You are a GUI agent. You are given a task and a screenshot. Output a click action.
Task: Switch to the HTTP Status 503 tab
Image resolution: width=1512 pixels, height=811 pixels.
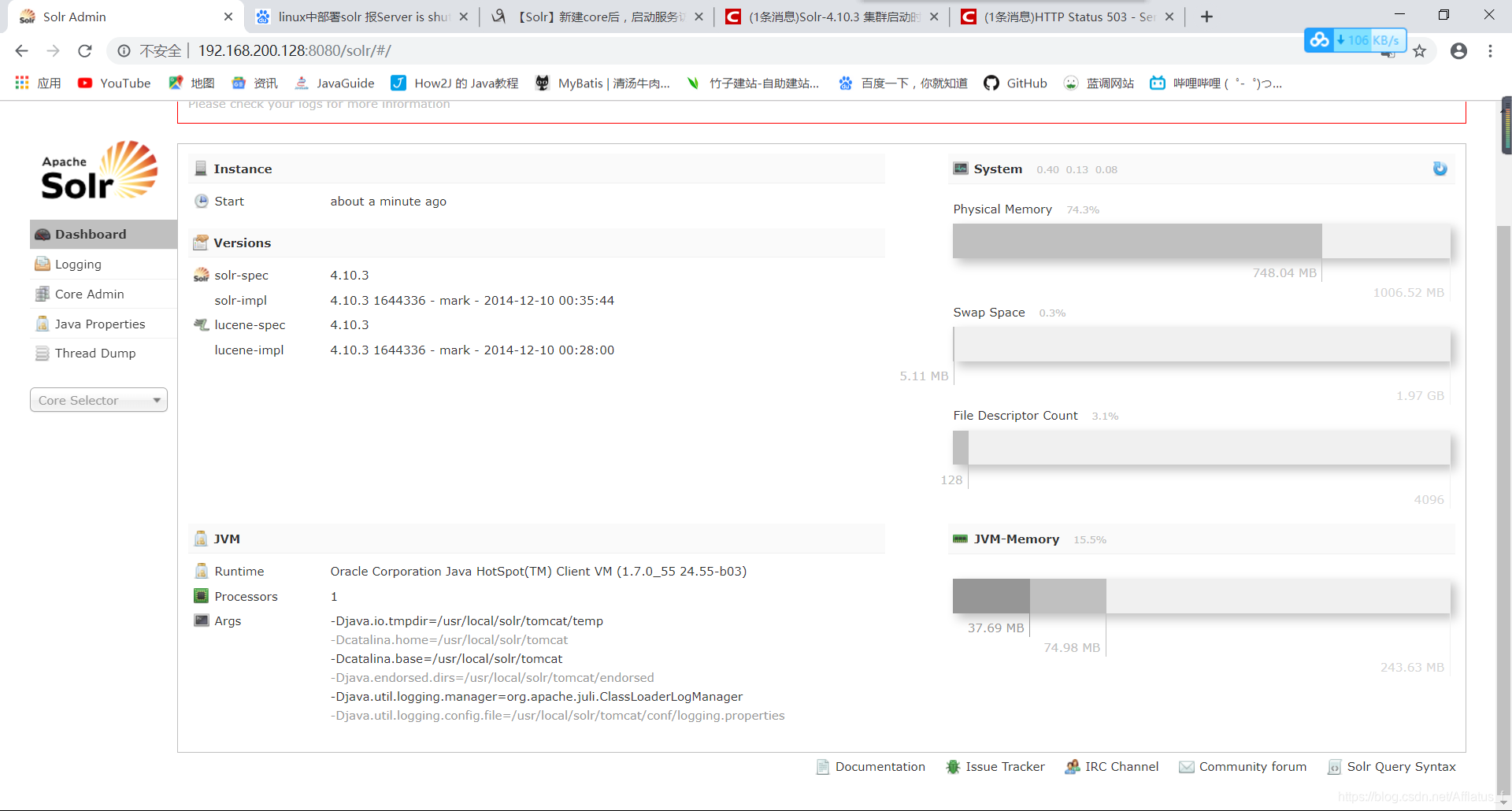tap(1069, 17)
